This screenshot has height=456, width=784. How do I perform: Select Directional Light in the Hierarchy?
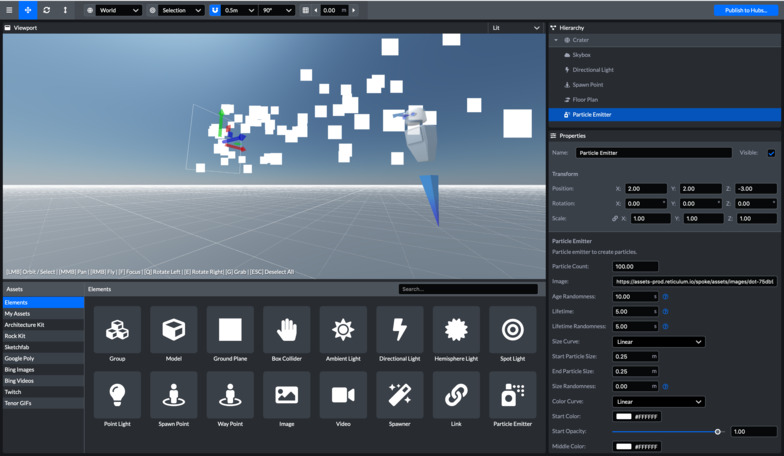593,70
